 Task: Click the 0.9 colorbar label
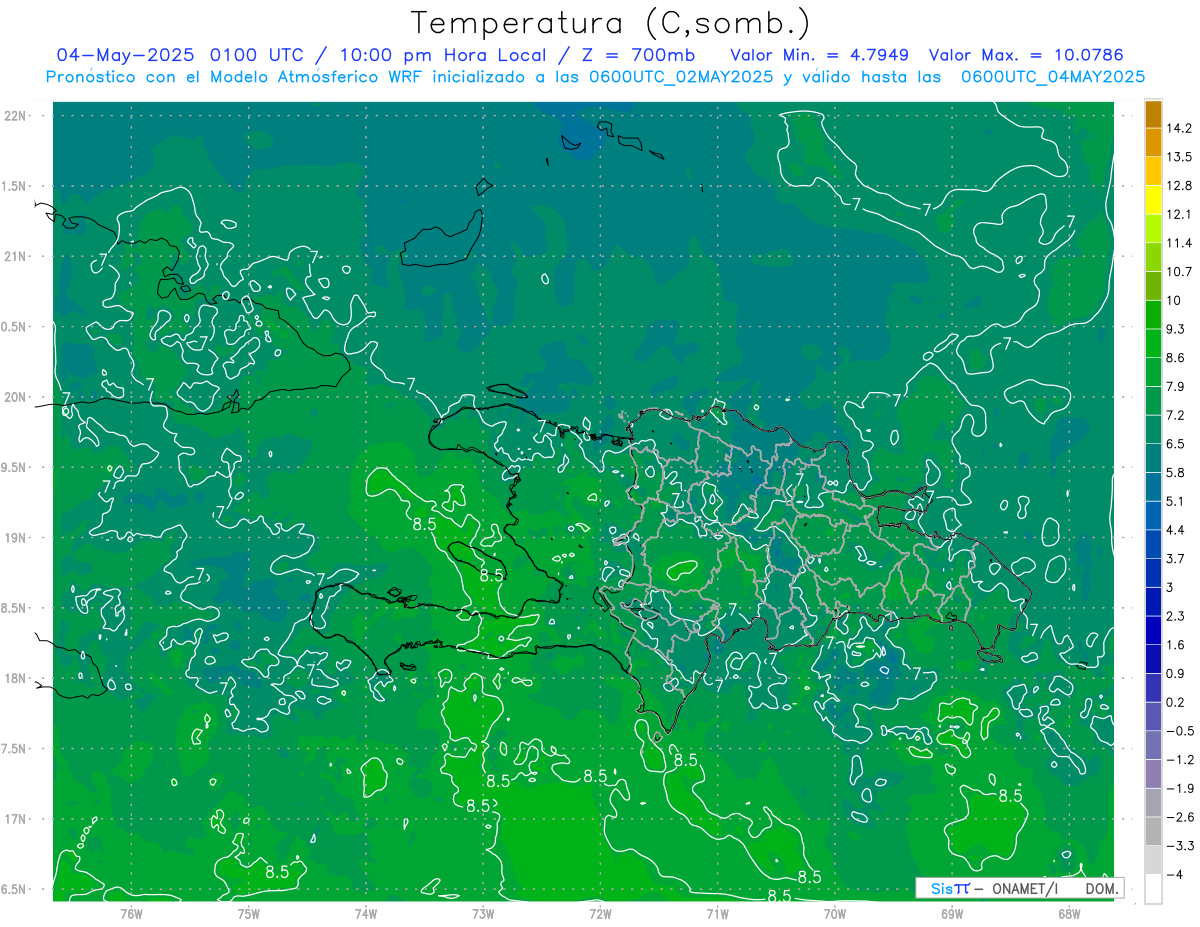[x=1176, y=673]
